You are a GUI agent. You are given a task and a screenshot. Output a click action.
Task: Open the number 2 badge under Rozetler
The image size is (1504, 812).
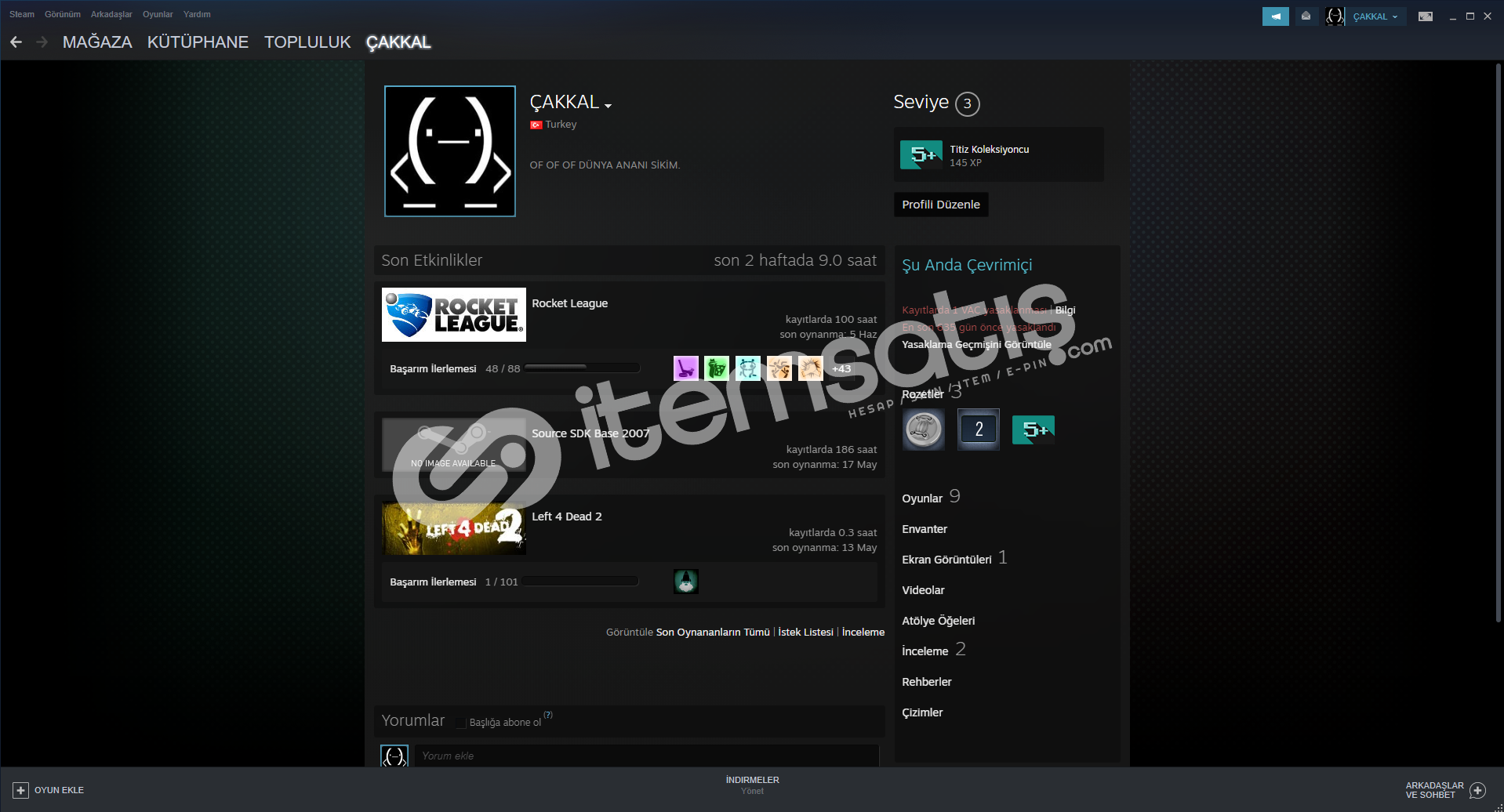pyautogui.click(x=979, y=430)
